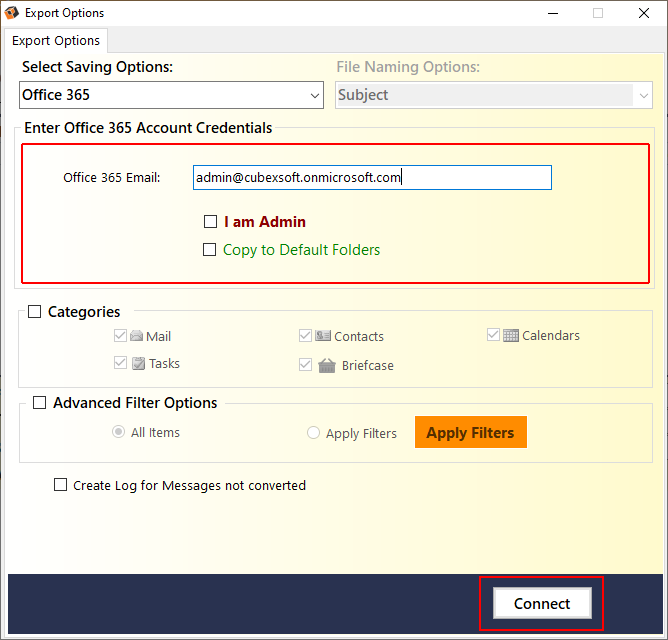
Task: Click the File Naming Options label
Action: pyautogui.click(x=408, y=67)
